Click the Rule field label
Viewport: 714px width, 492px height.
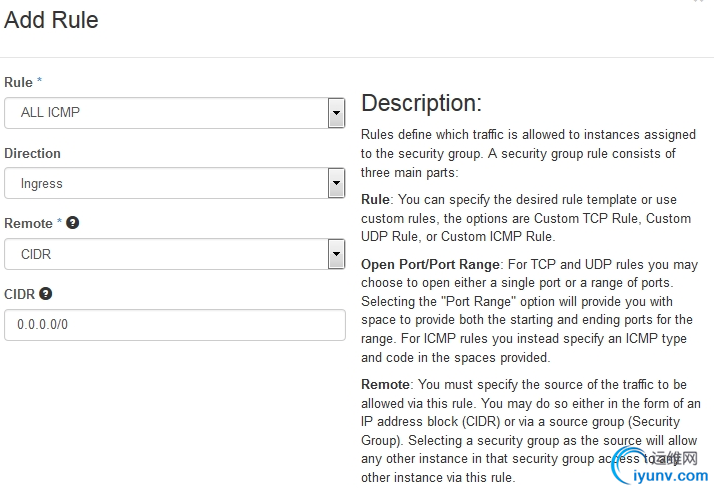point(18,81)
